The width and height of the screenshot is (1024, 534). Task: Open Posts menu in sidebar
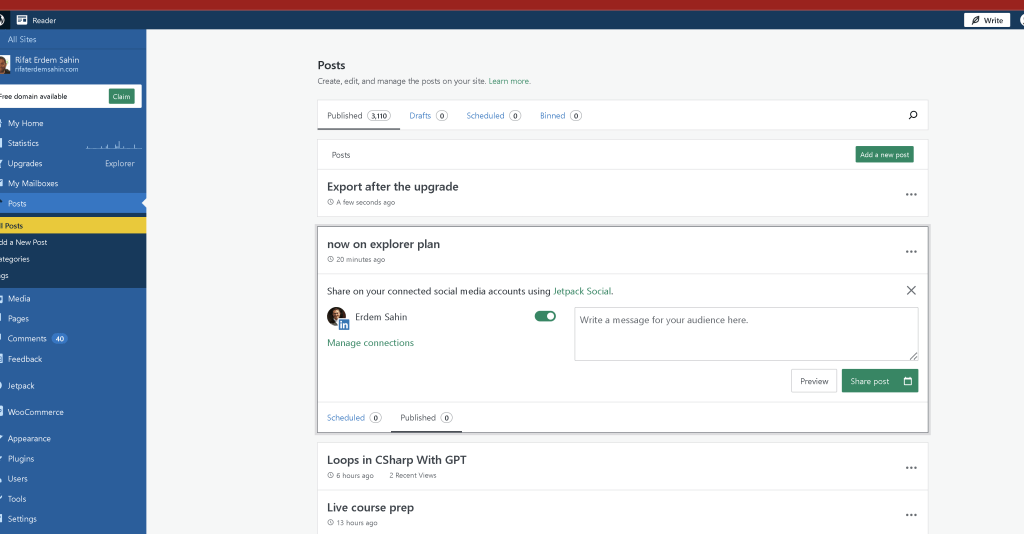(72, 204)
